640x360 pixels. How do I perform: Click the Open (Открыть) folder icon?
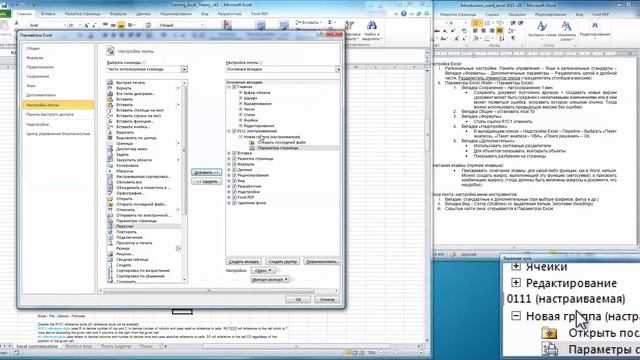click(x=110, y=199)
